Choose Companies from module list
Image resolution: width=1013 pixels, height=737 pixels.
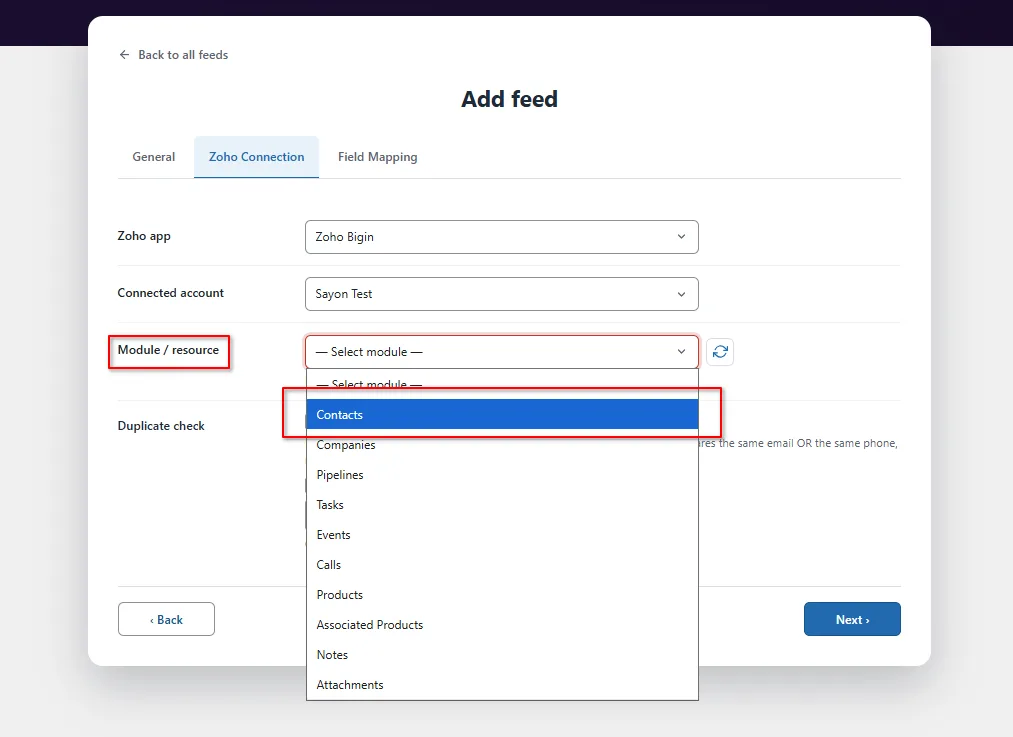click(503, 445)
